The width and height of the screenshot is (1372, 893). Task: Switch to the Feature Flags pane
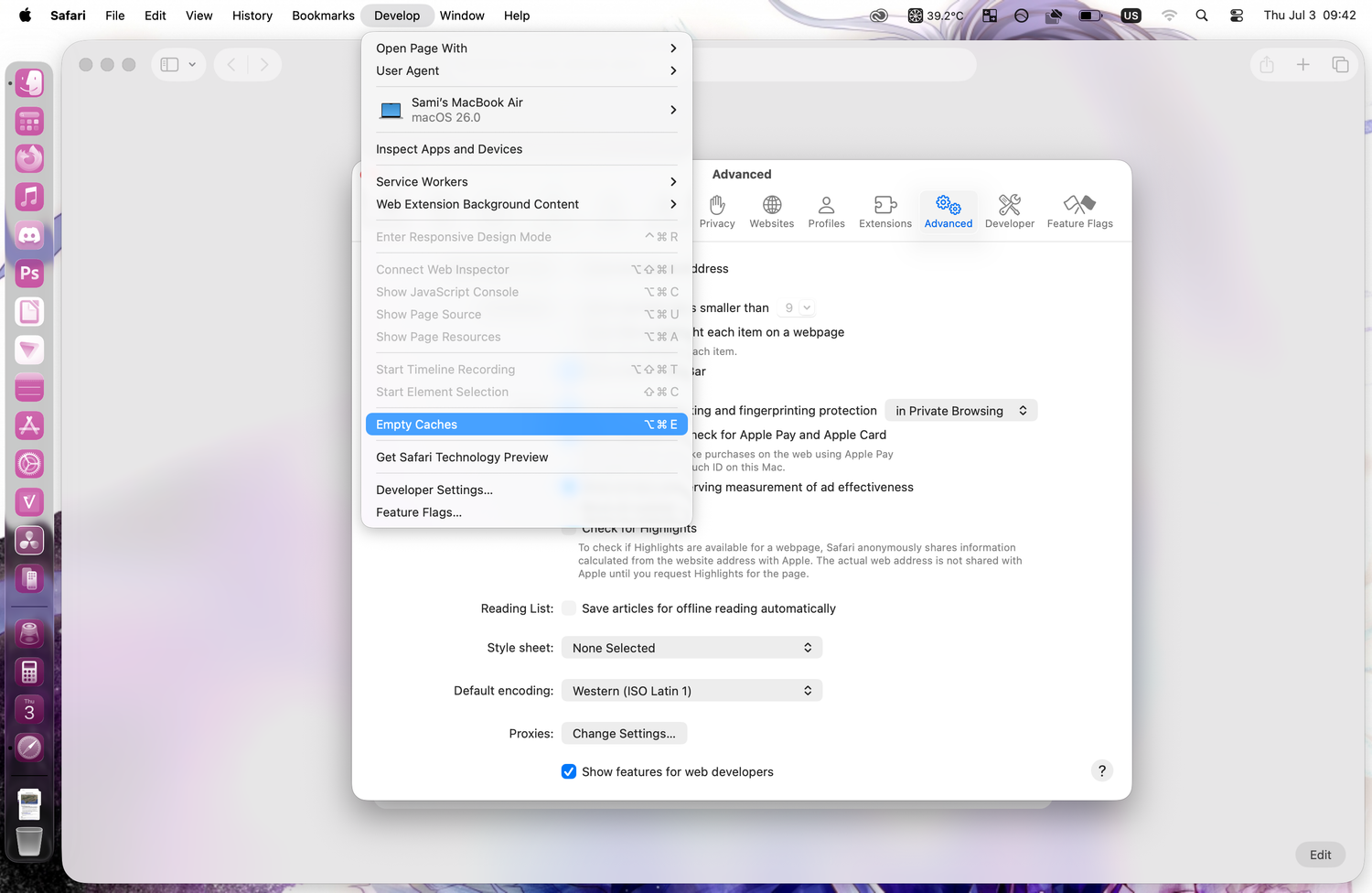tap(1079, 211)
